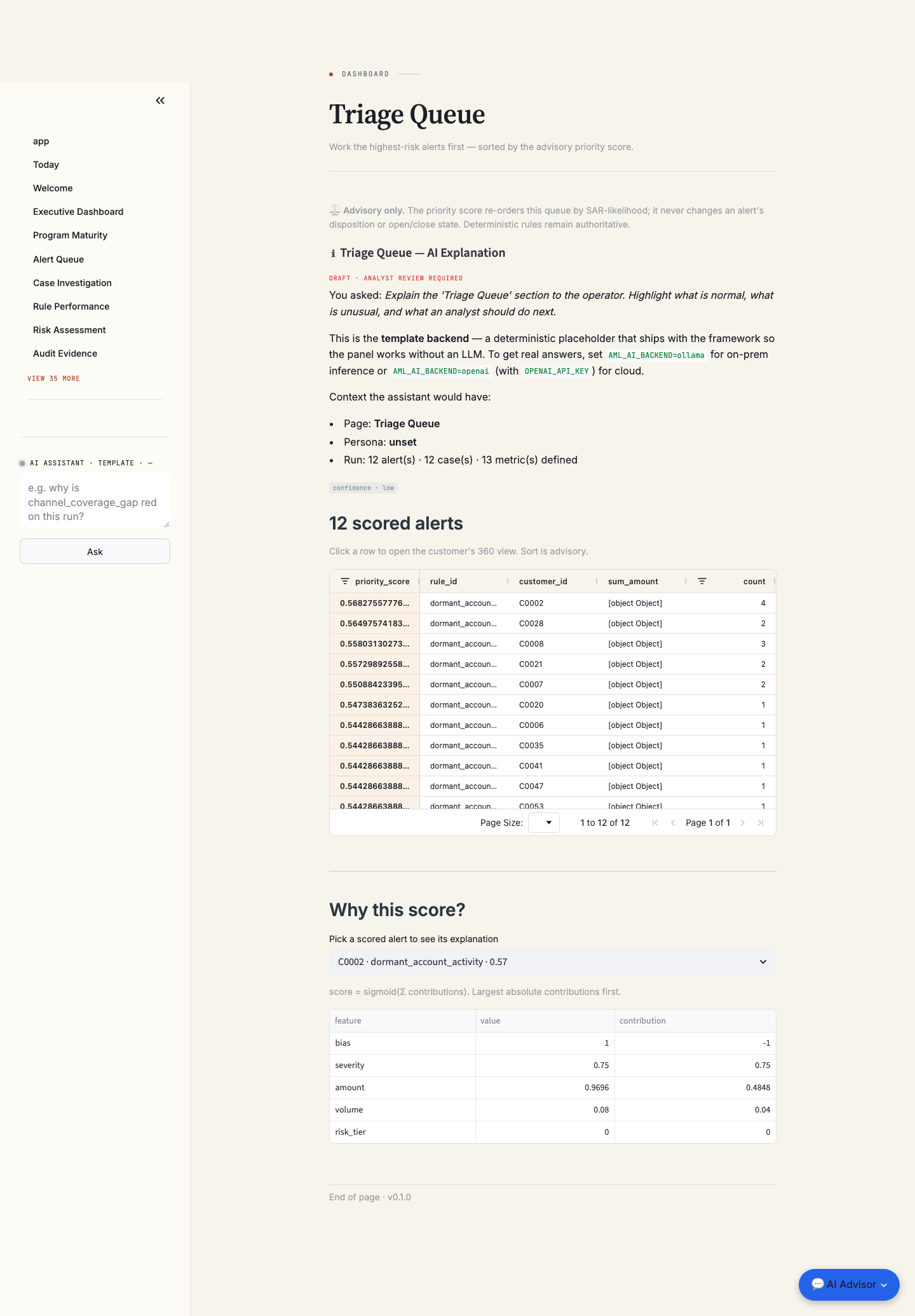Select the risk_tier feature row
The image size is (915, 1316).
click(x=553, y=1132)
